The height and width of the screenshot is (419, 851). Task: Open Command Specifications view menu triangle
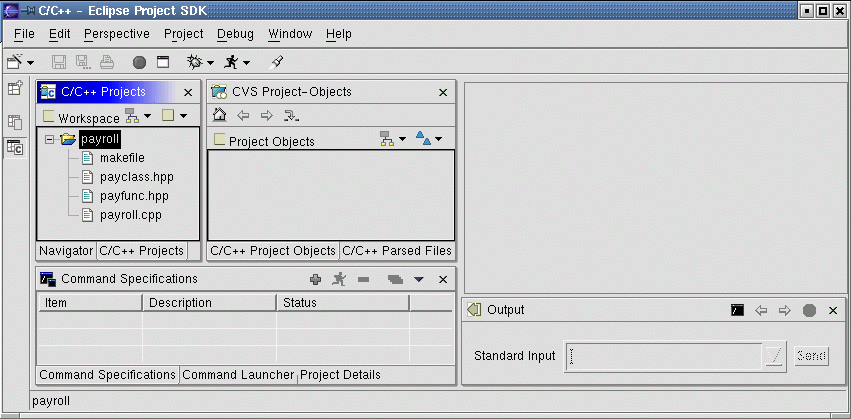click(419, 280)
